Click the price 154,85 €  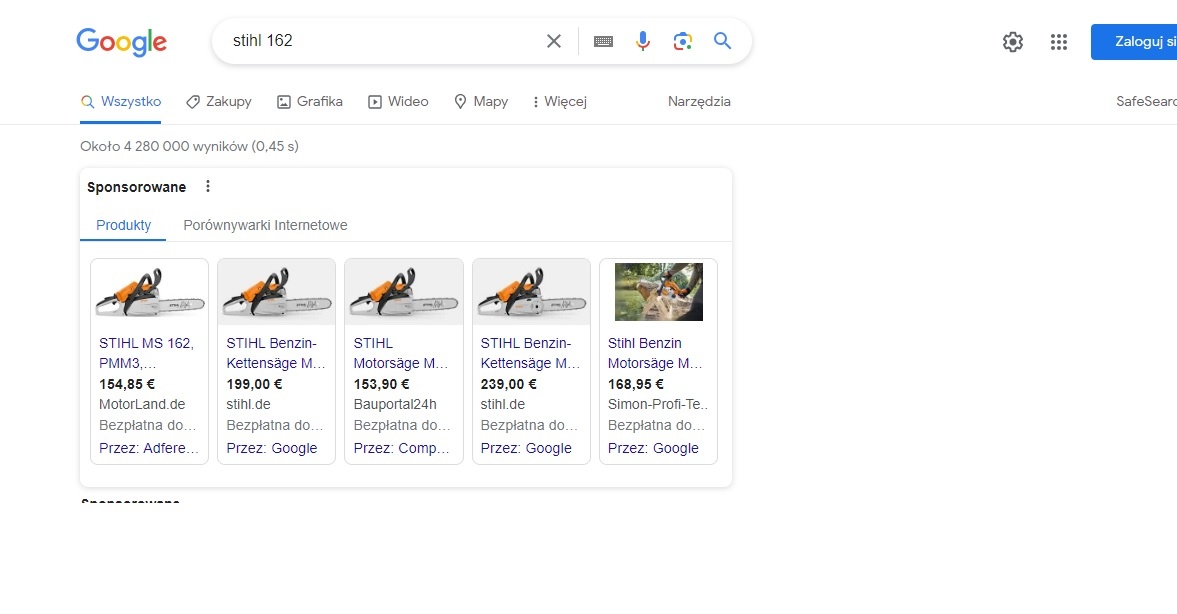coord(127,384)
